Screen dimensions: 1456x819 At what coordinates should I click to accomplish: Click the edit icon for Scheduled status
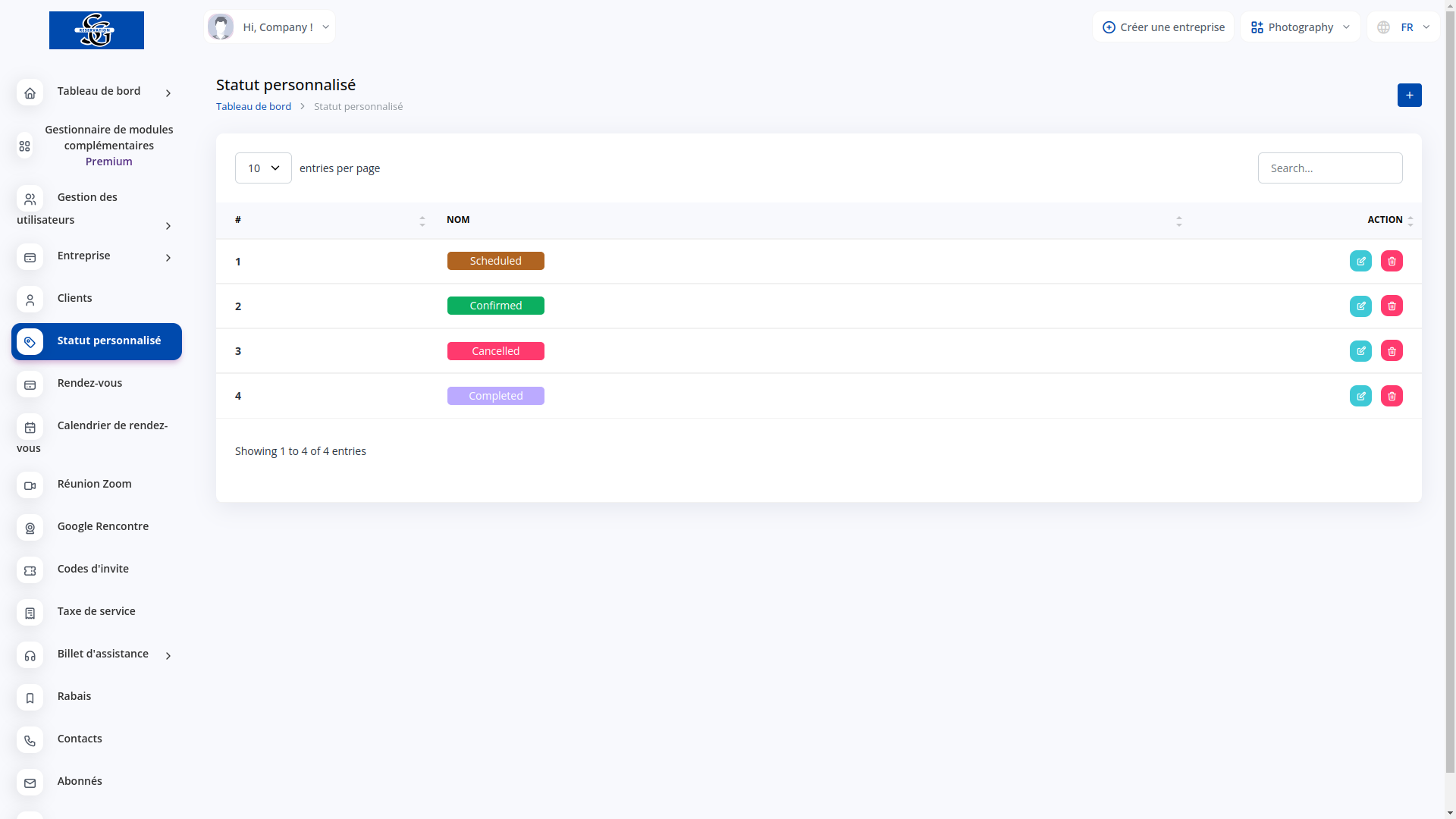tap(1360, 261)
